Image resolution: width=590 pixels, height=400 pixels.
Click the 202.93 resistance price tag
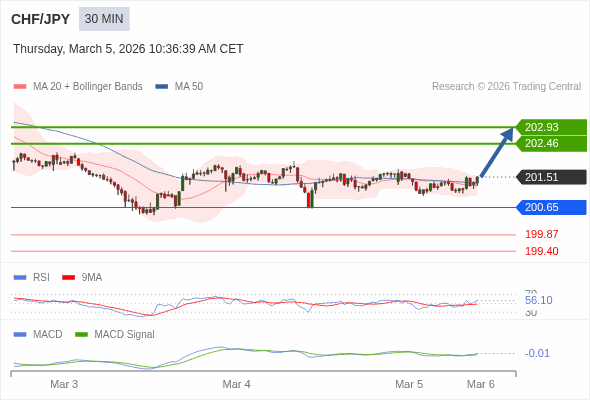552,127
